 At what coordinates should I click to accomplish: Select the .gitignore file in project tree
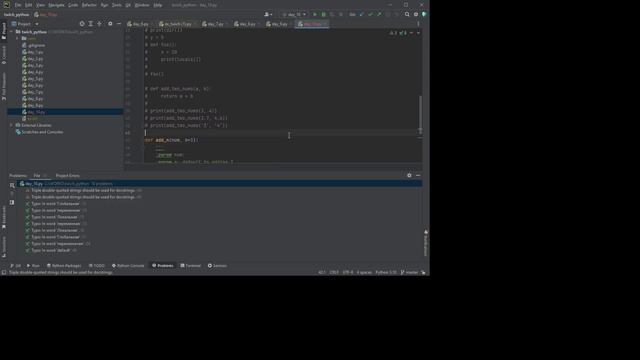point(34,45)
